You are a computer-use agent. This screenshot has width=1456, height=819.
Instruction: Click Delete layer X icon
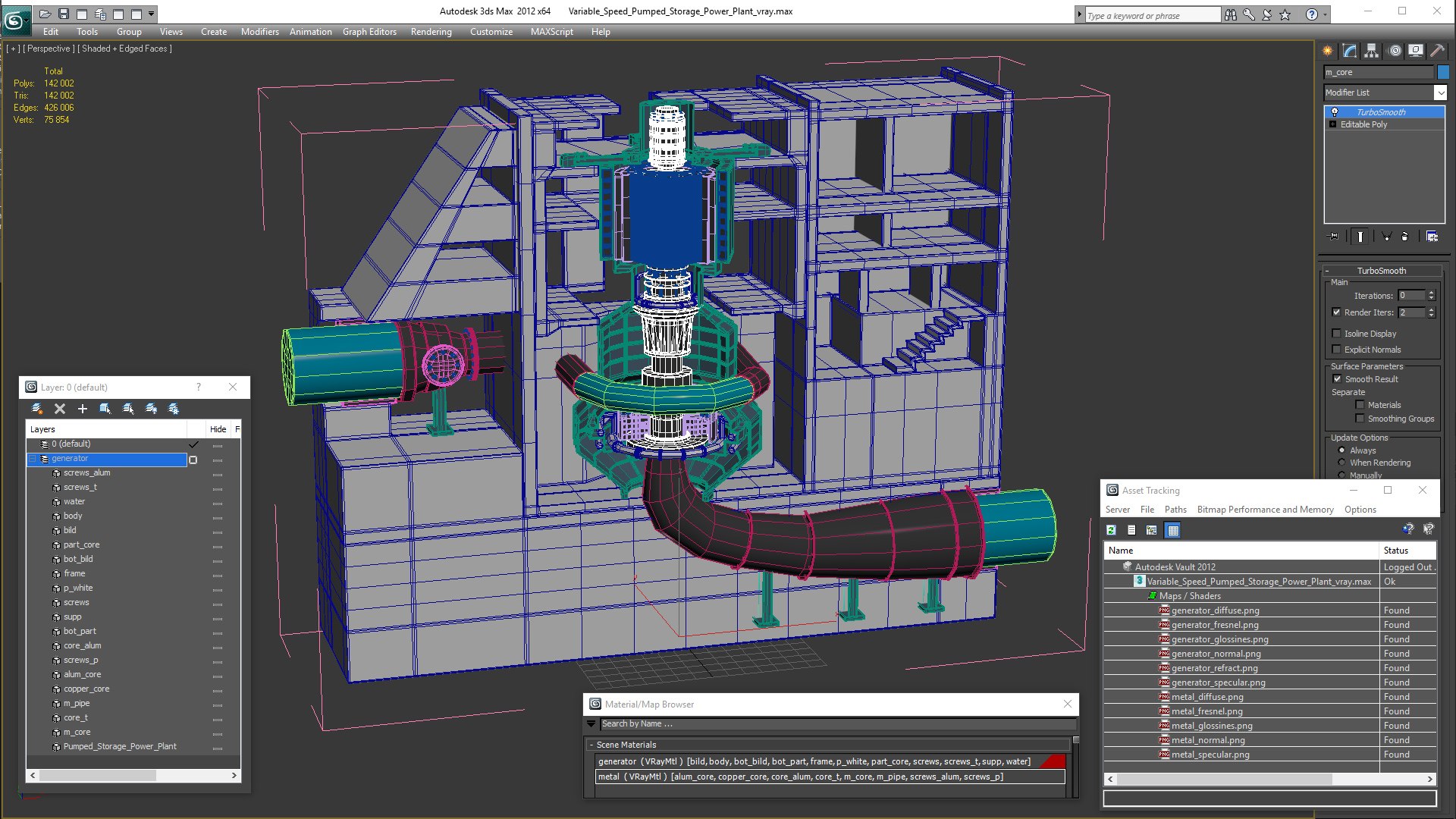coord(60,409)
